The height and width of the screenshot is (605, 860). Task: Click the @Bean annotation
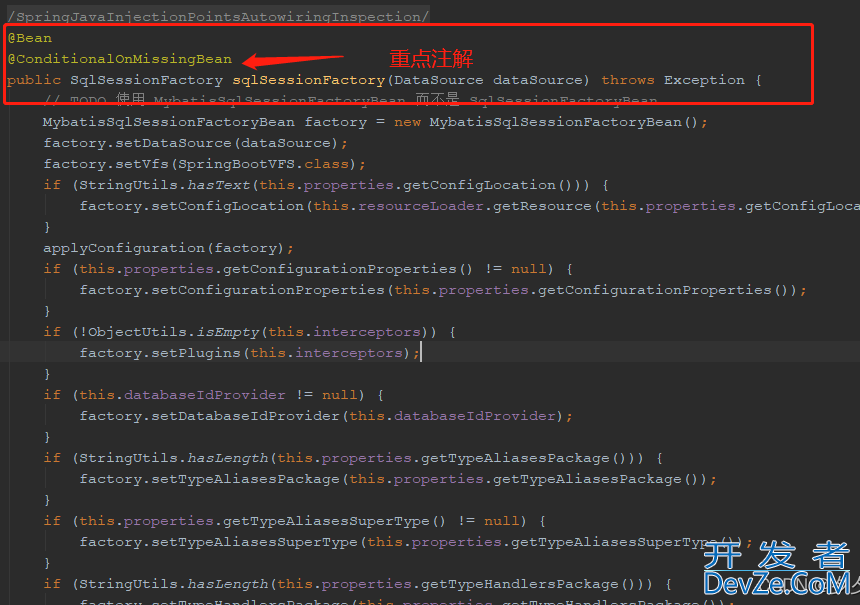[30, 38]
